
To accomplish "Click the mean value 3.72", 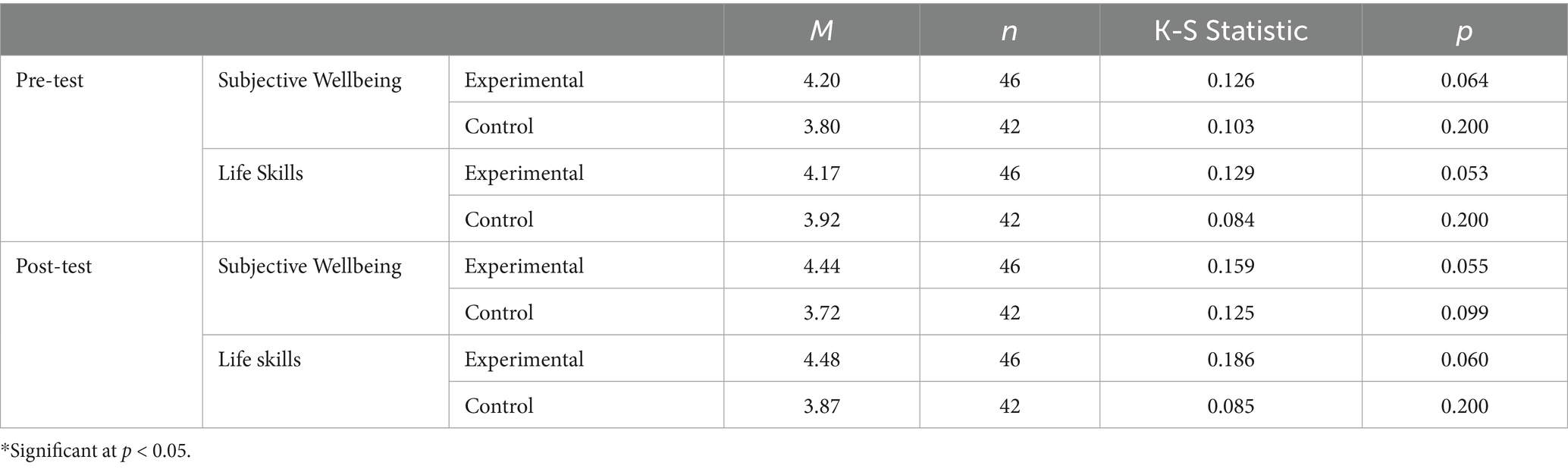I will [821, 313].
